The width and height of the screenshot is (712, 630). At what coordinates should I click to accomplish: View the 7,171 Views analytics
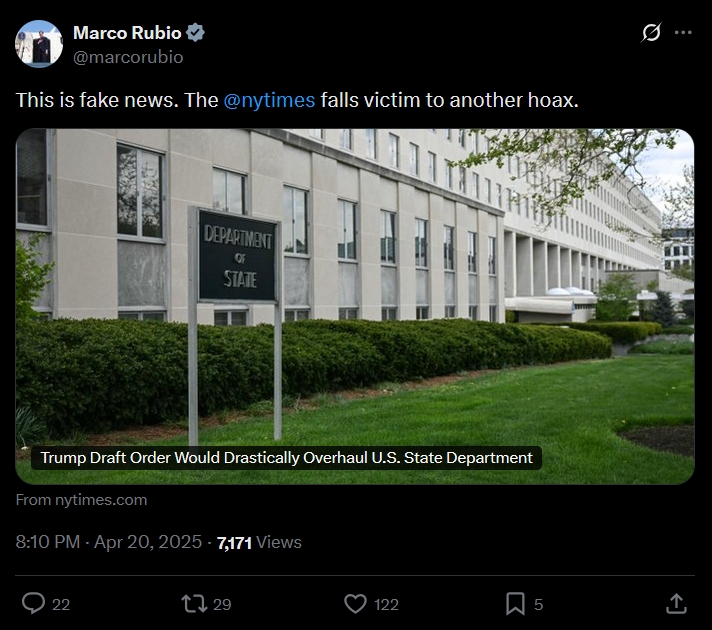click(x=259, y=542)
